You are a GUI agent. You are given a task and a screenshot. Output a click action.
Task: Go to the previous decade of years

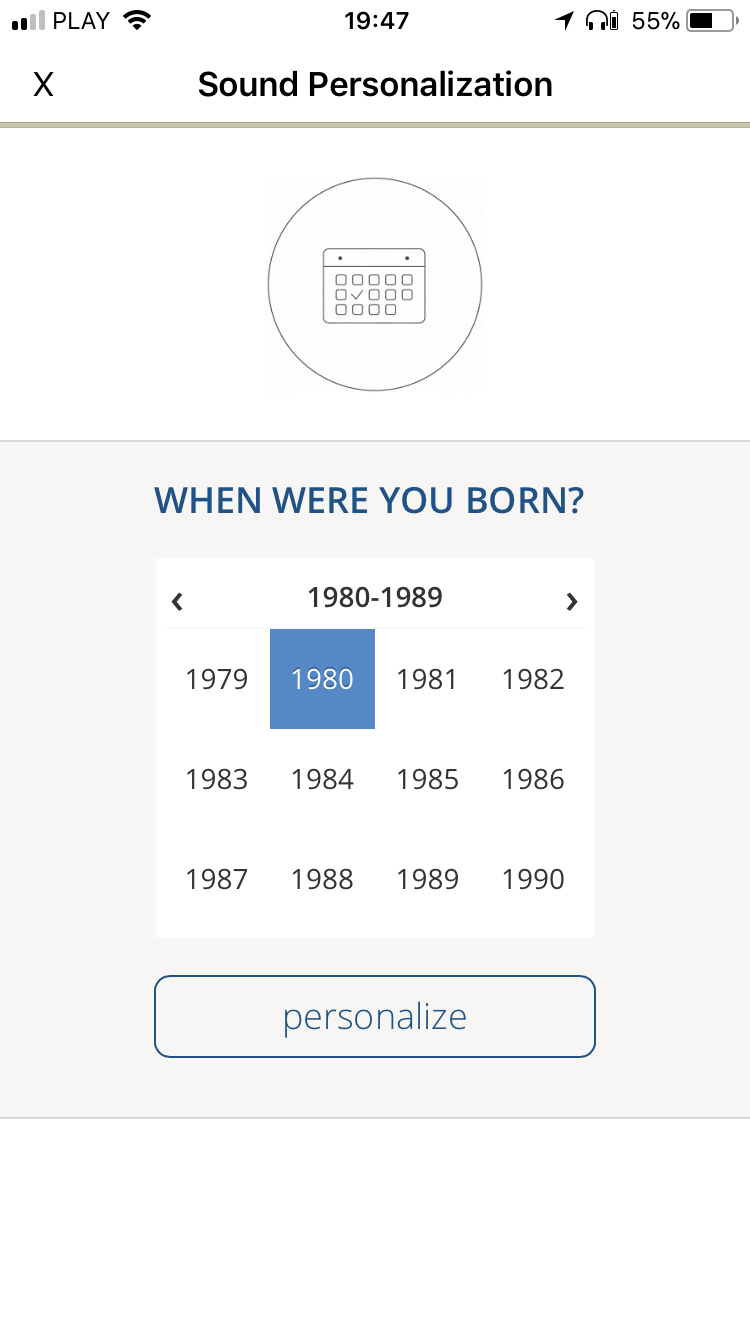click(178, 600)
